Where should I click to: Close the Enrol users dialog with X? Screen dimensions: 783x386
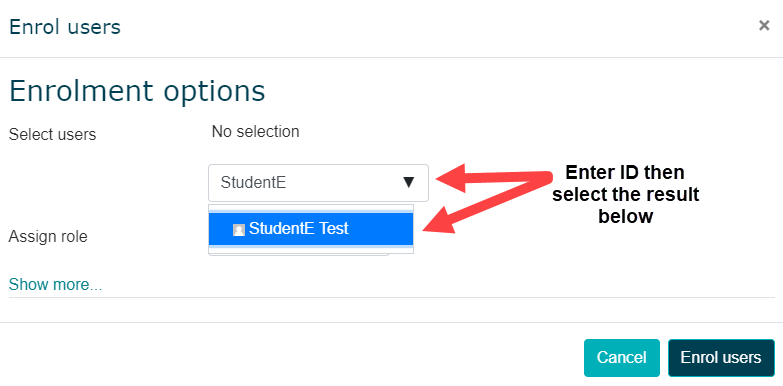click(764, 26)
